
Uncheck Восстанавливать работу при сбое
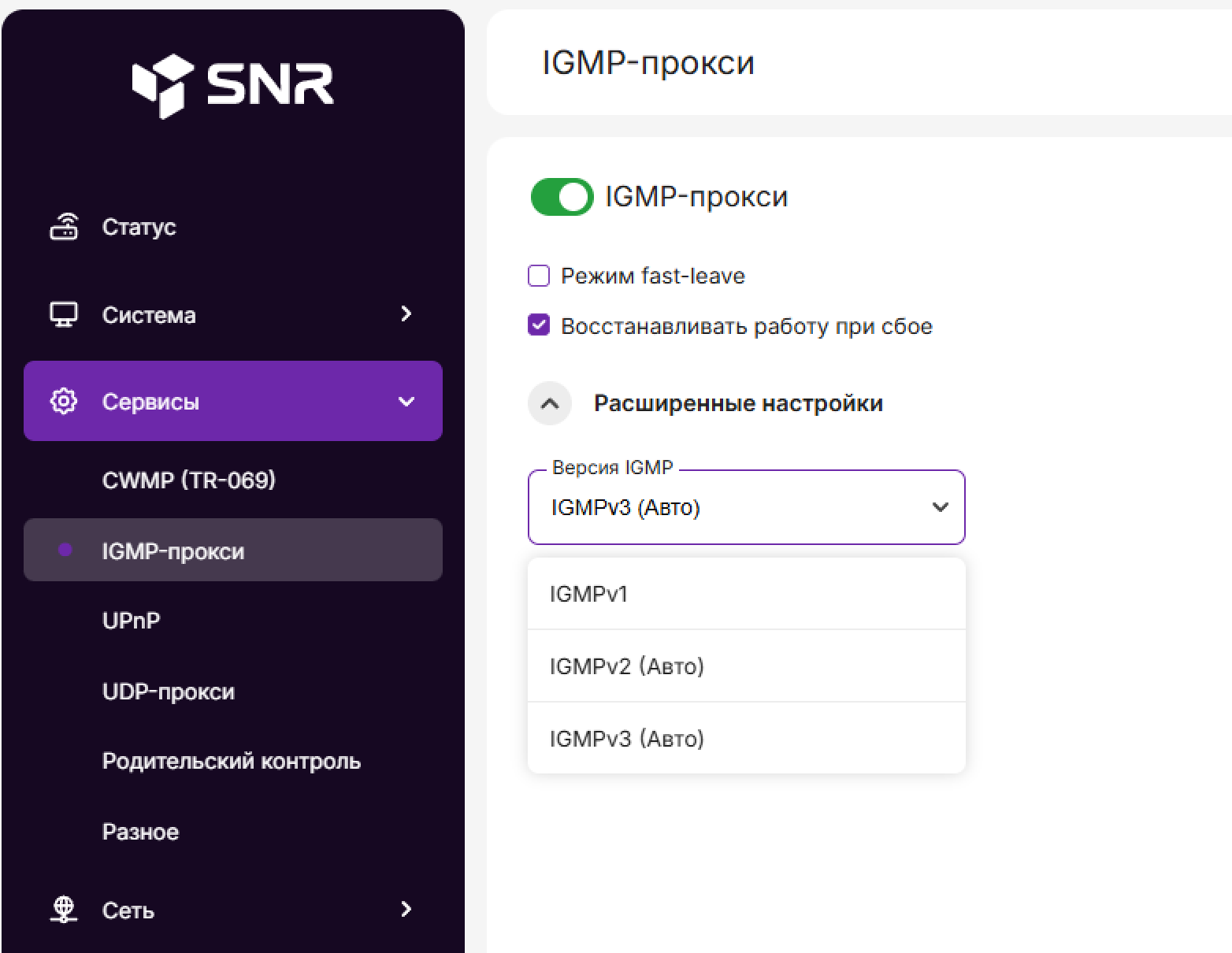[539, 325]
